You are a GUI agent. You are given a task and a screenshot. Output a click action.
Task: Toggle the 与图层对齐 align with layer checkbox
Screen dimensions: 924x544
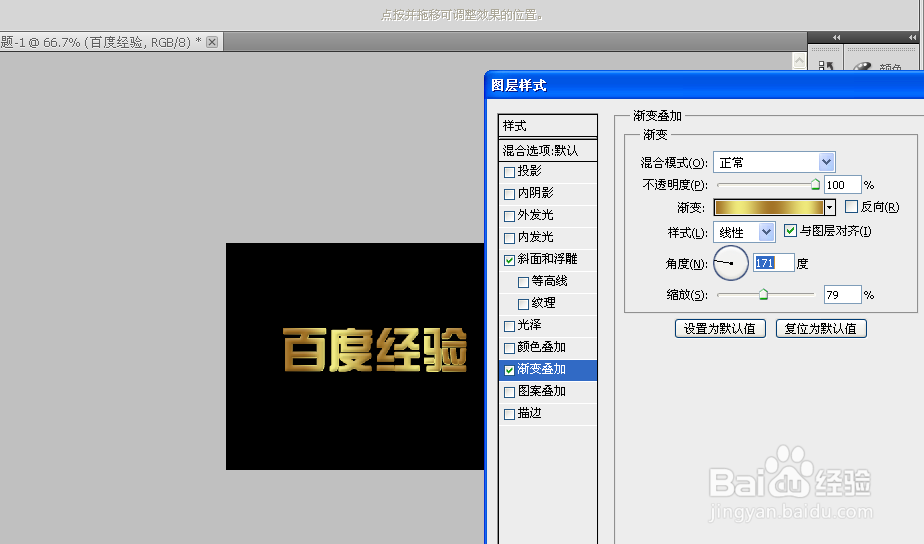[x=790, y=230]
